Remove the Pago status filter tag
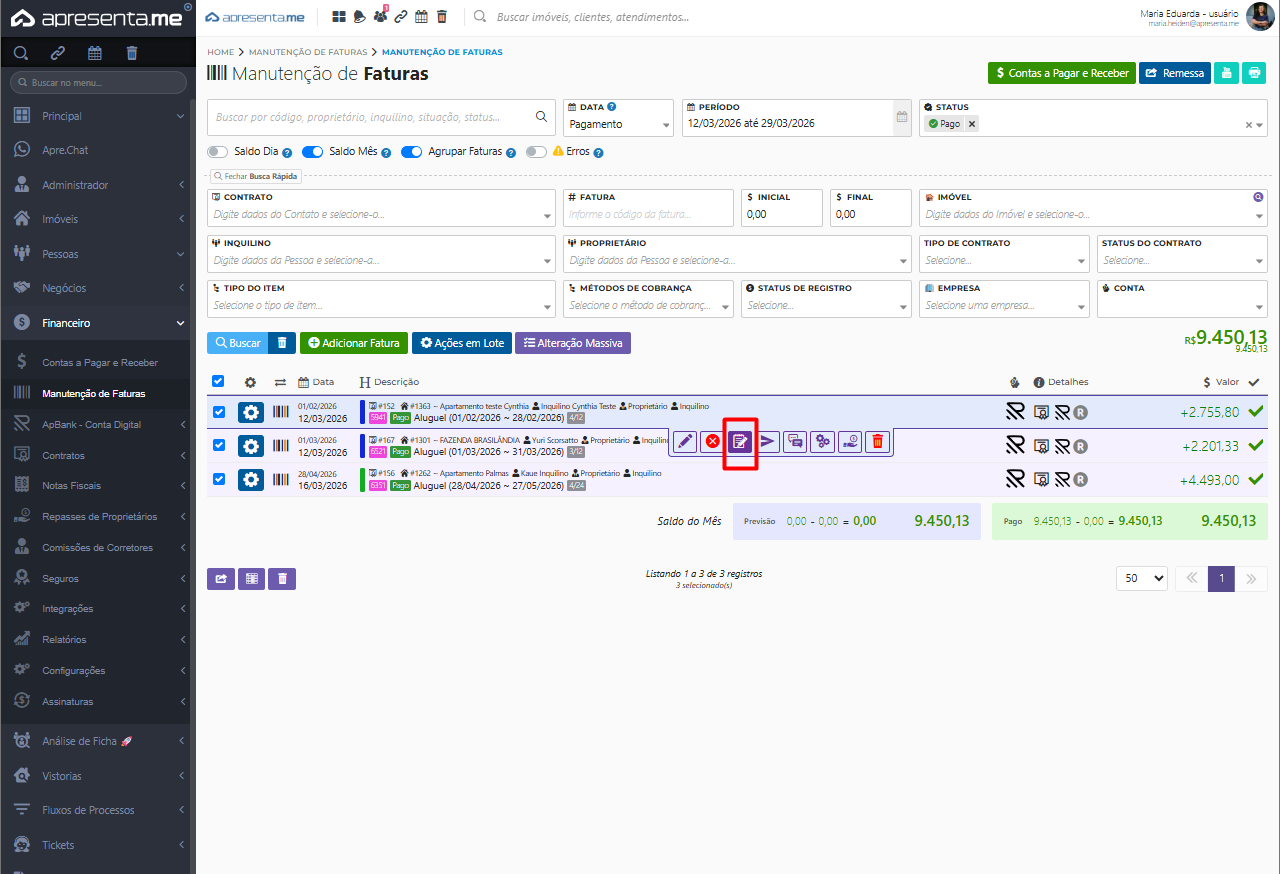This screenshot has height=874, width=1280. pos(971,124)
